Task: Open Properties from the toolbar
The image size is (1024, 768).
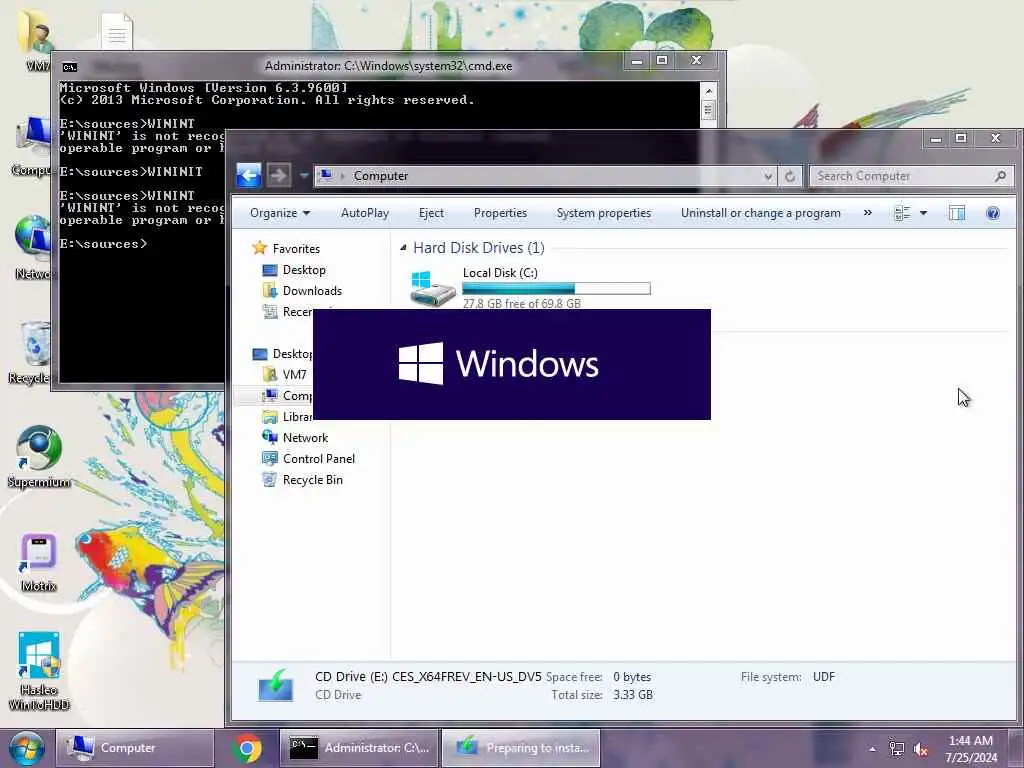Action: 500,213
